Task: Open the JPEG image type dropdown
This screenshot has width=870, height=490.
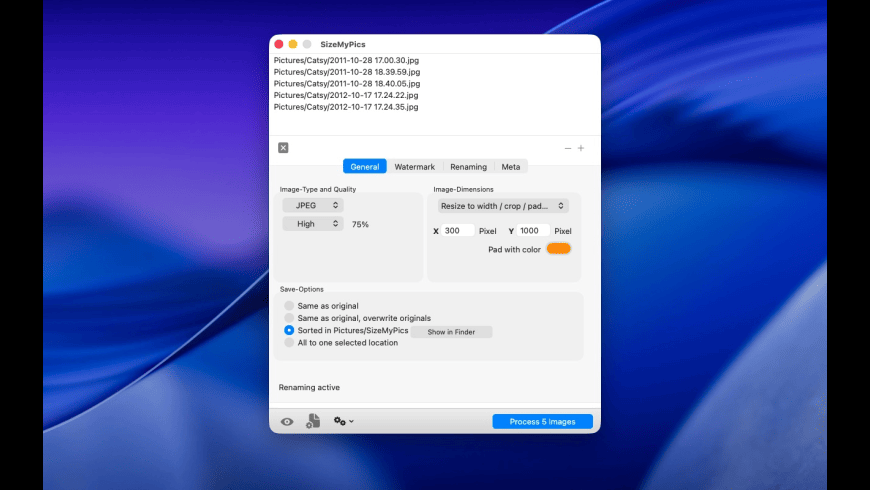Action: click(313, 205)
